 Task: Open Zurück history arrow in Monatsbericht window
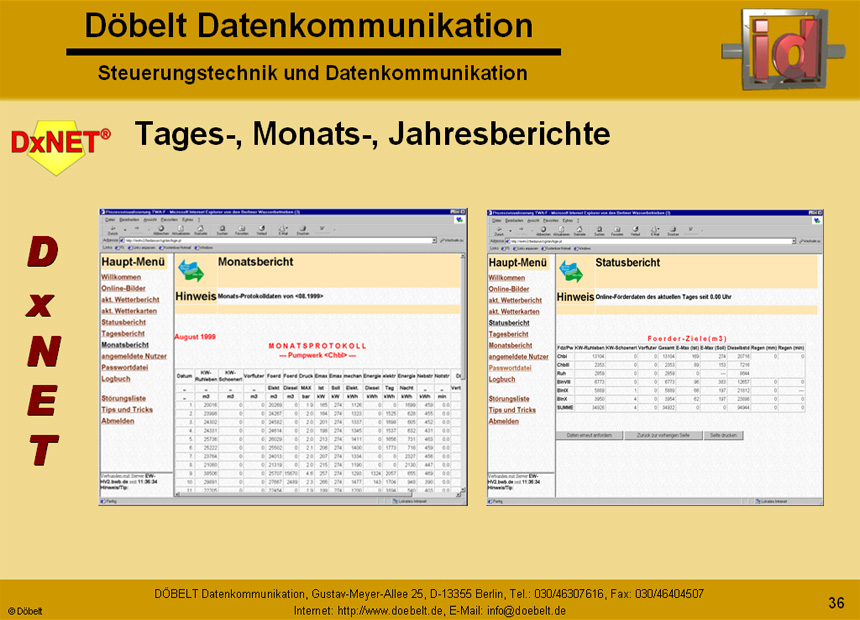[x=125, y=230]
